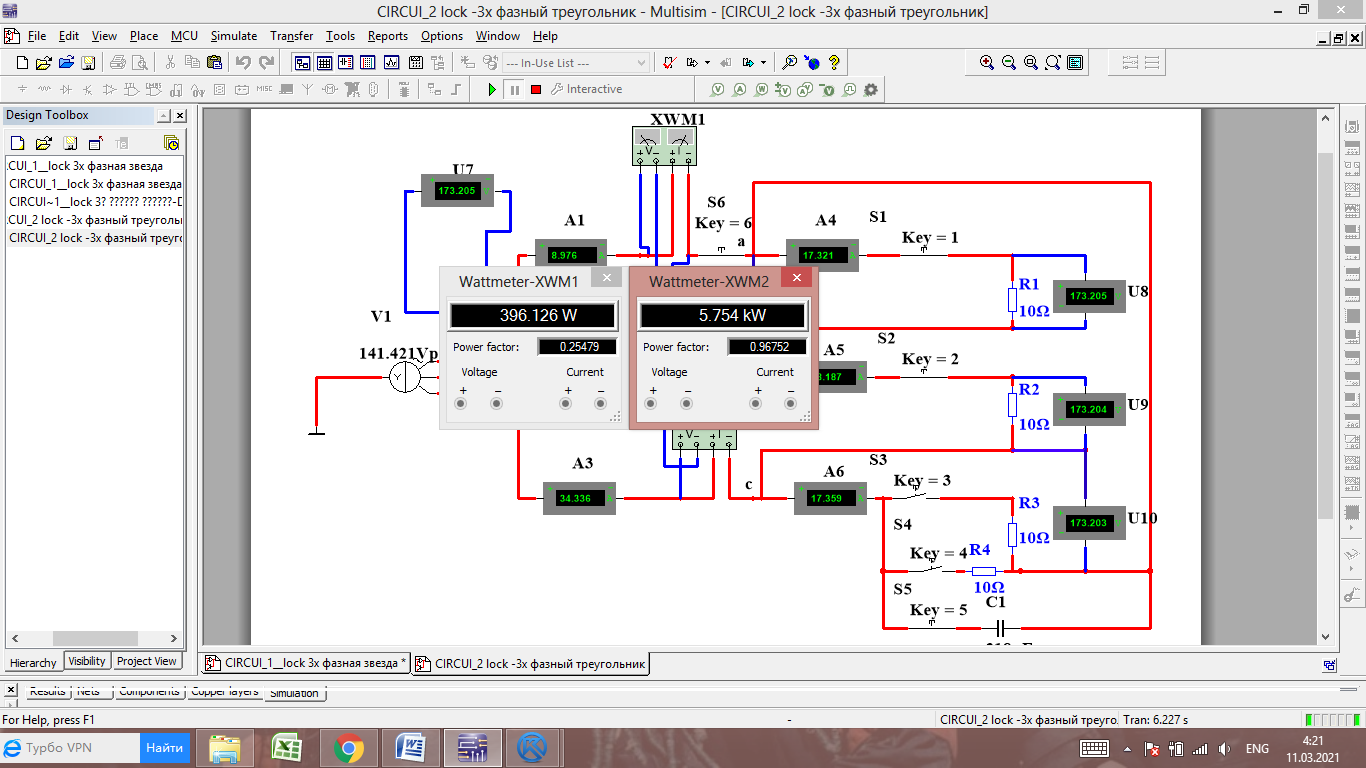Click the Zoom in magnifier icon
The width and height of the screenshot is (1366, 768).
[987, 62]
